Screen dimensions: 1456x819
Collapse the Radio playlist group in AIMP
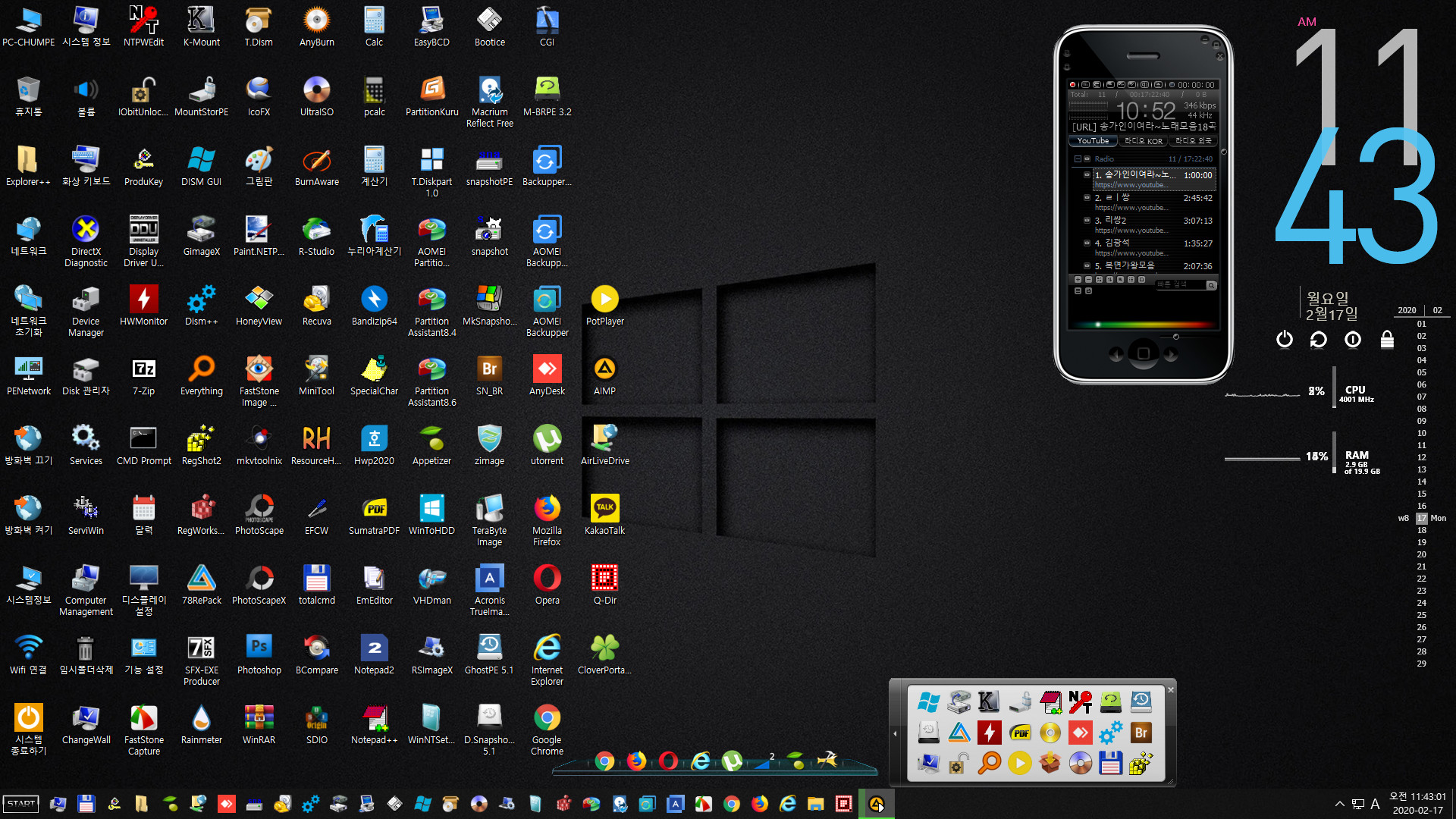pyautogui.click(x=1077, y=159)
